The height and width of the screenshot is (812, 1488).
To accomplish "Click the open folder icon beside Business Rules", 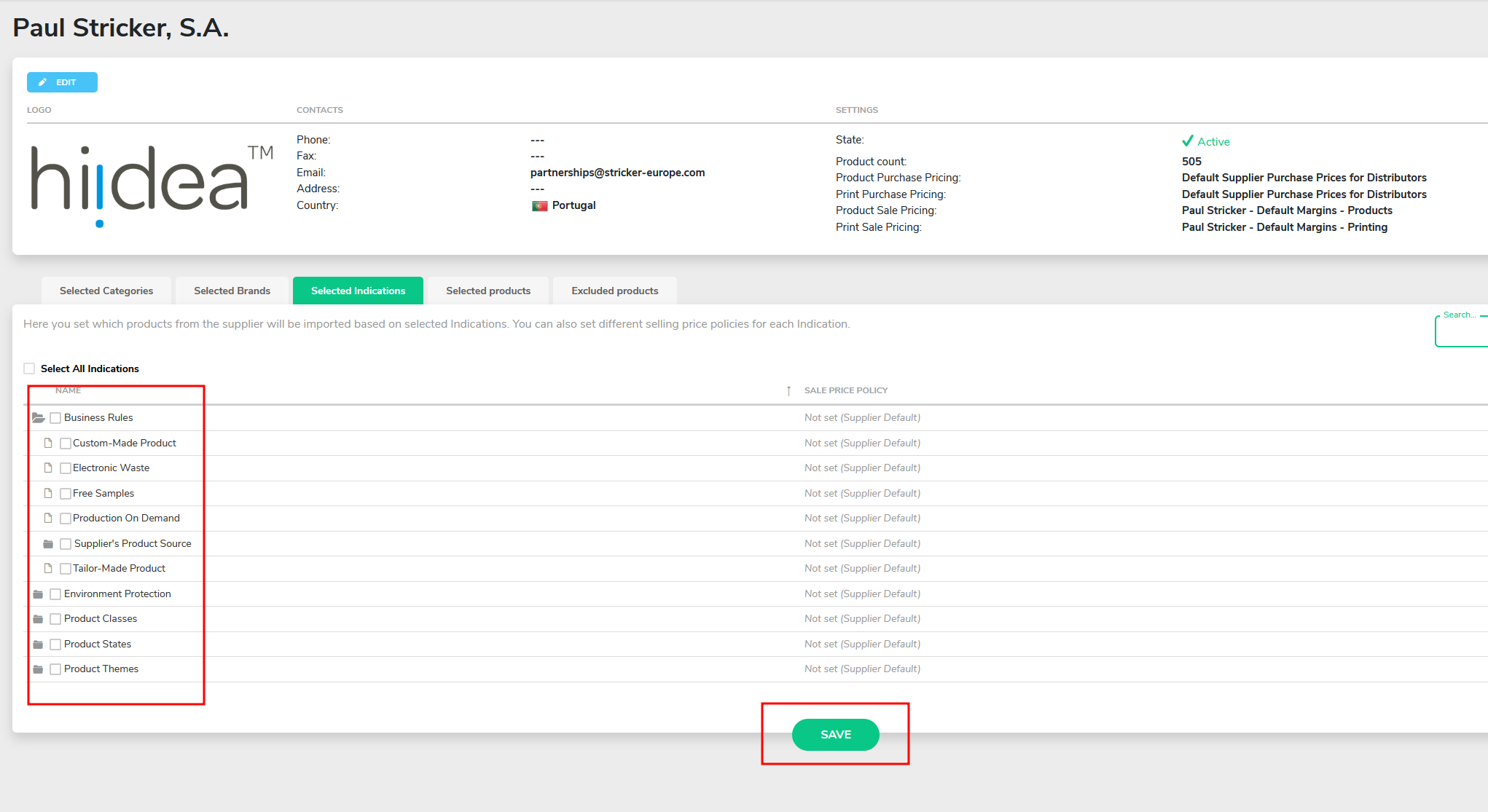I will click(39, 418).
